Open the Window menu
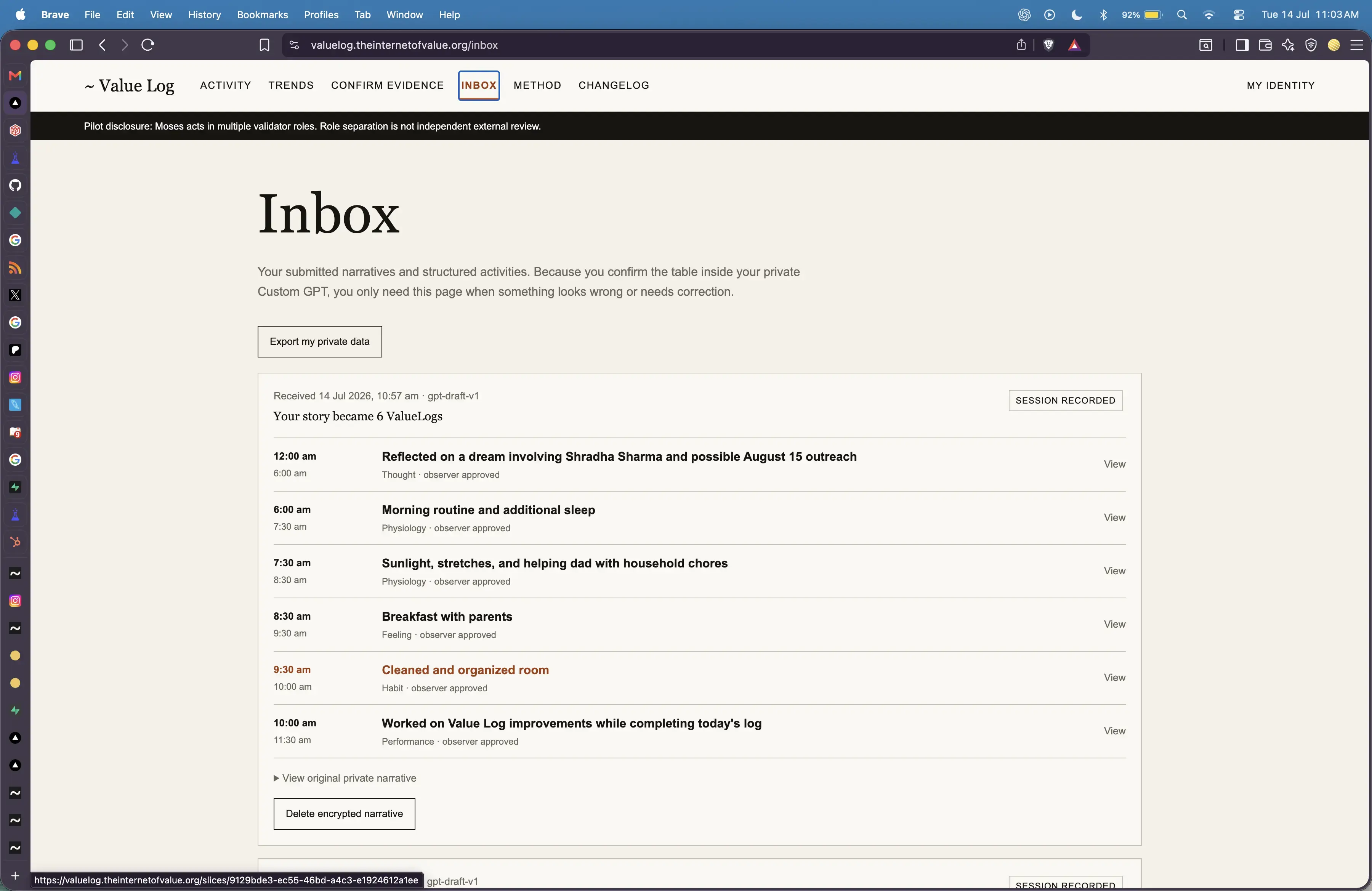 click(404, 15)
